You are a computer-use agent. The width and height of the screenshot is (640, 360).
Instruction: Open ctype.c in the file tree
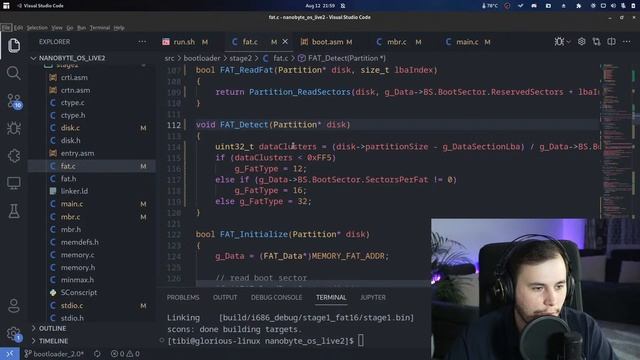[73, 103]
